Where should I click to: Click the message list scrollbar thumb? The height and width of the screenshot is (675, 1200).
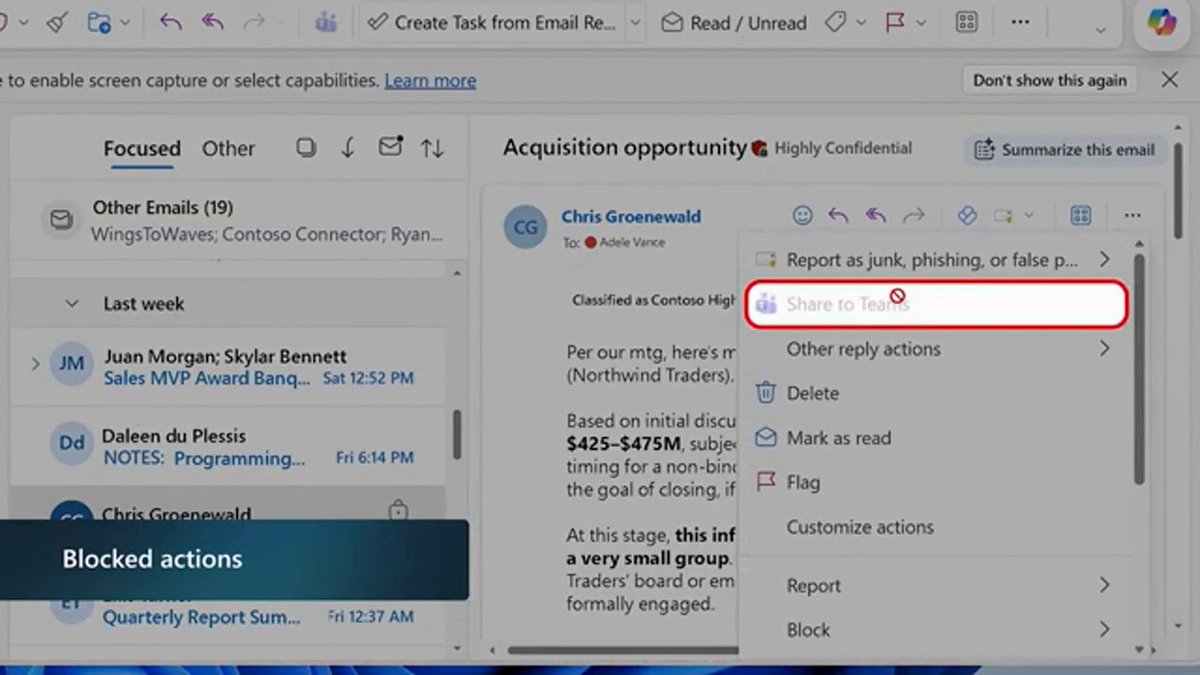point(456,435)
